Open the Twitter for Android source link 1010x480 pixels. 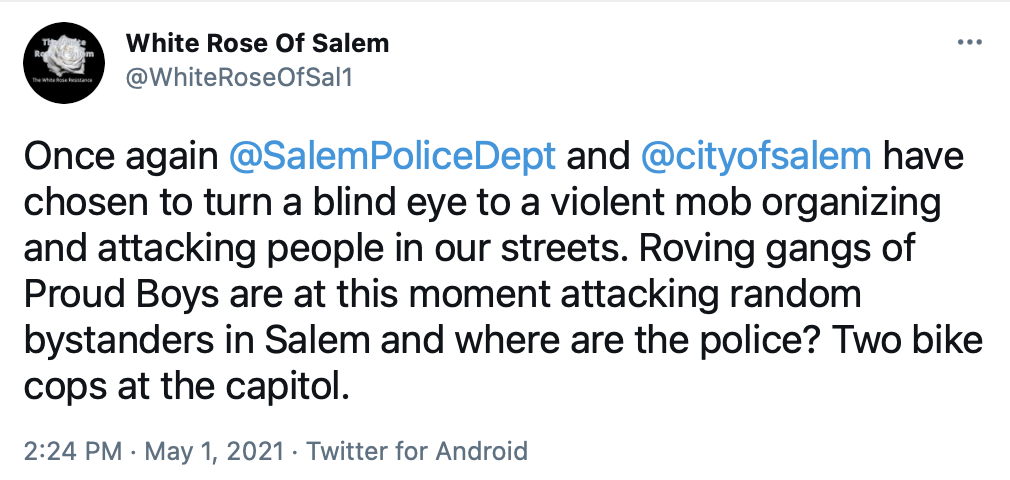pos(416,450)
